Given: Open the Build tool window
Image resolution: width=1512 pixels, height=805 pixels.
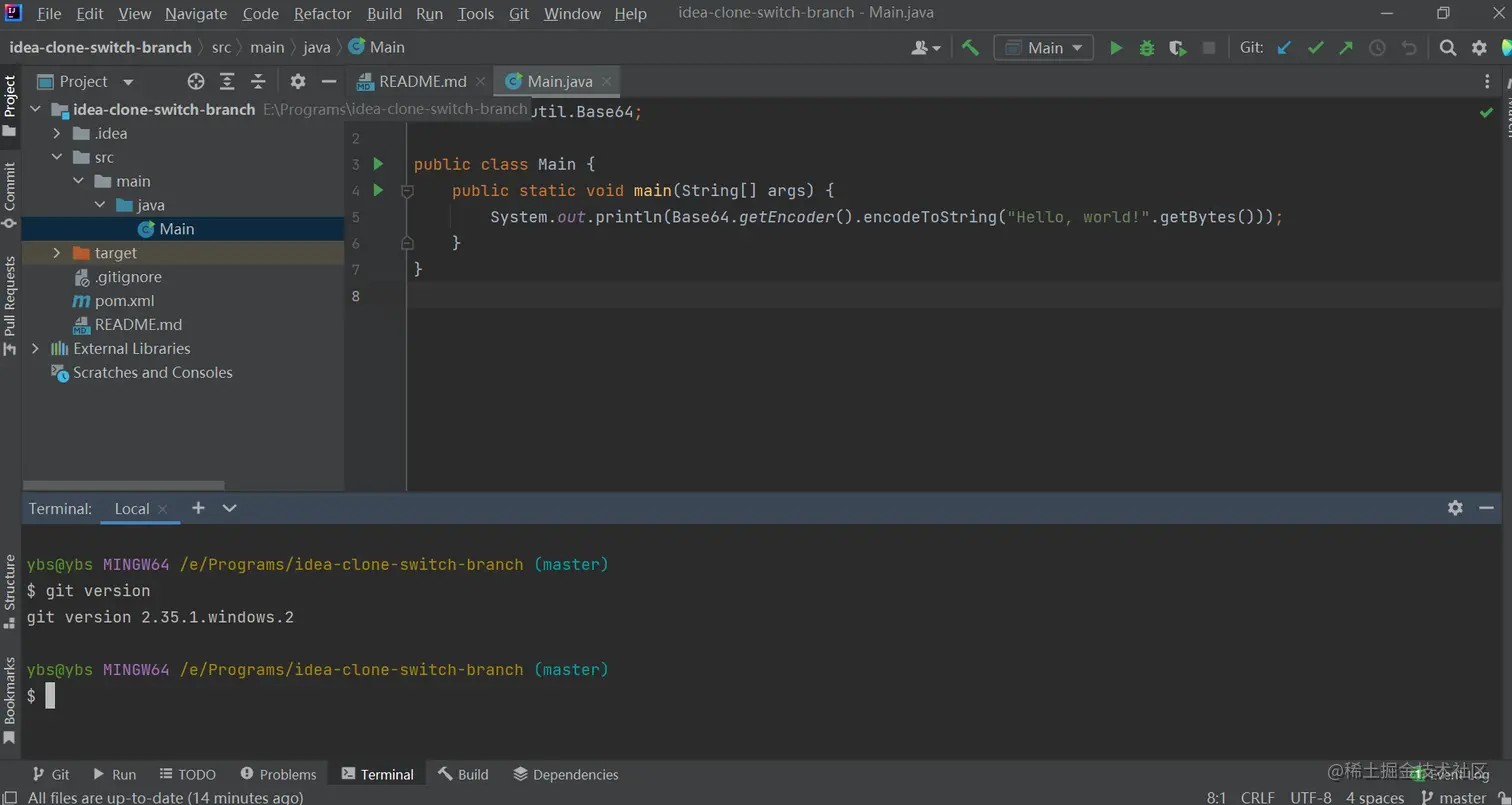Looking at the screenshot, I should [462, 774].
